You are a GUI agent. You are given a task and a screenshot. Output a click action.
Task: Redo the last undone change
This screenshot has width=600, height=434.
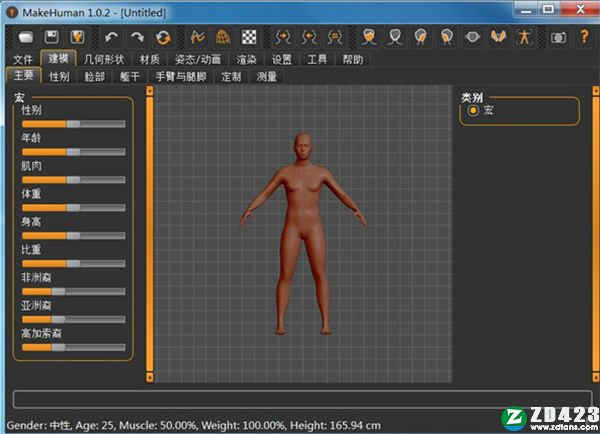pyautogui.click(x=137, y=38)
